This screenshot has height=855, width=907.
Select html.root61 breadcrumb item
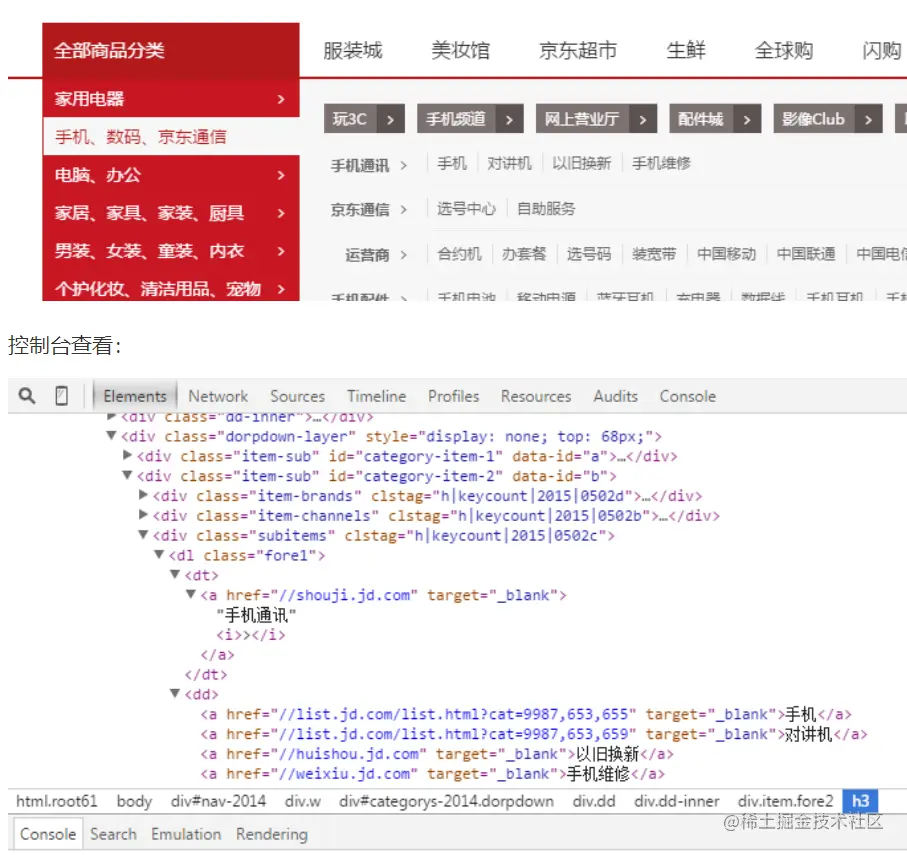(57, 801)
